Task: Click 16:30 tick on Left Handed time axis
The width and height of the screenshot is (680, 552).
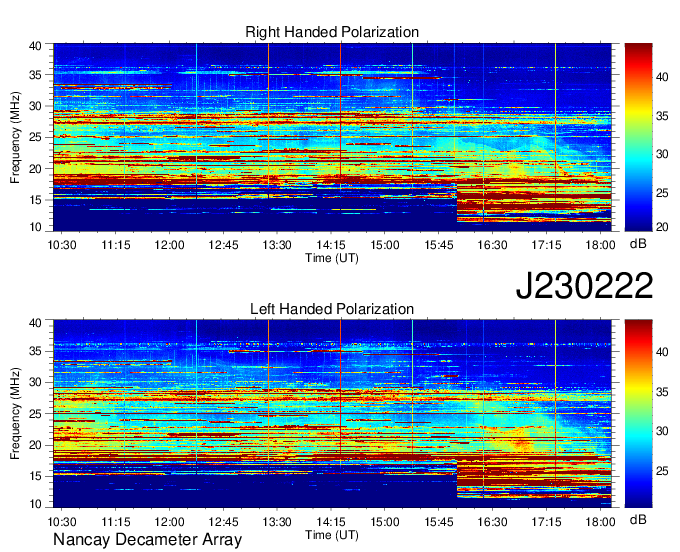Action: pos(492,522)
